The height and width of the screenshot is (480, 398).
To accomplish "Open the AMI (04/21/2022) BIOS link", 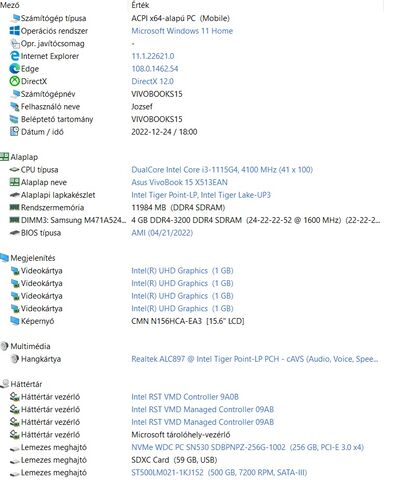I will click(162, 233).
